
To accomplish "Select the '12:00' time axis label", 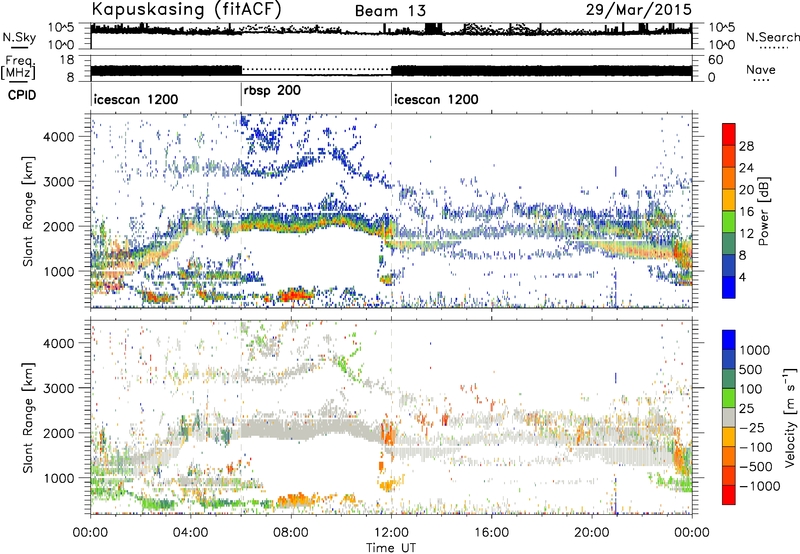I will point(391,533).
